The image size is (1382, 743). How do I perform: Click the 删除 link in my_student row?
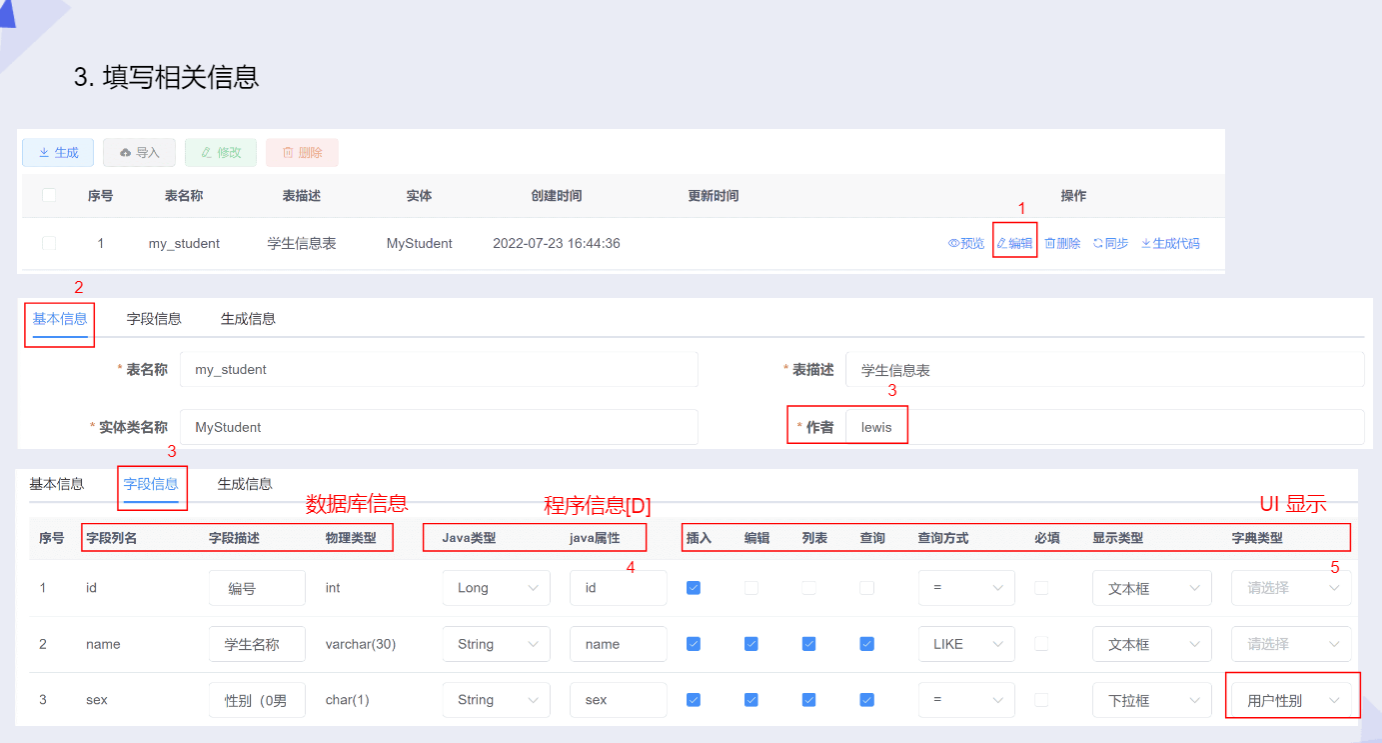1062,243
